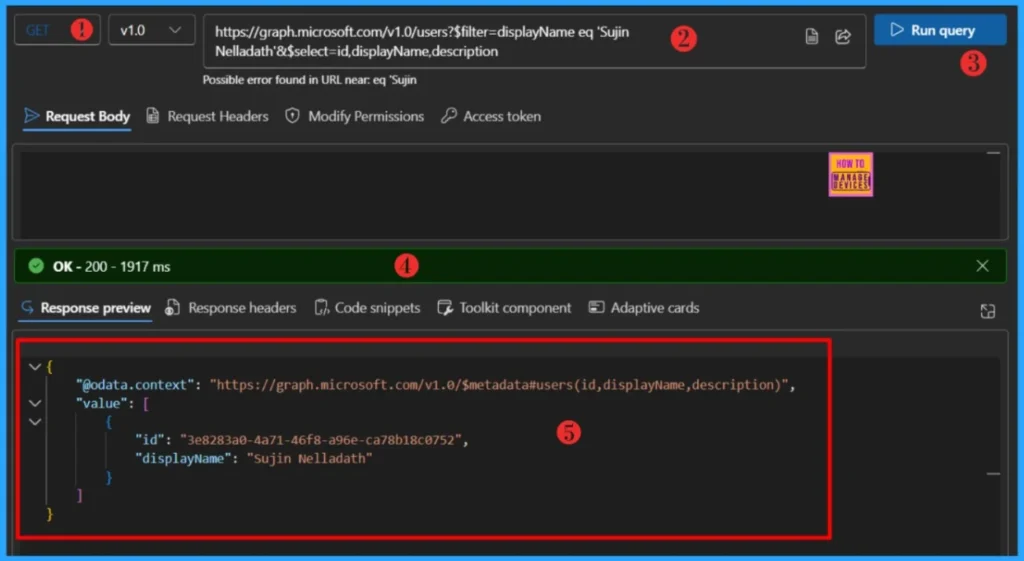Click the request body scrollbar marker

pyautogui.click(x=993, y=153)
